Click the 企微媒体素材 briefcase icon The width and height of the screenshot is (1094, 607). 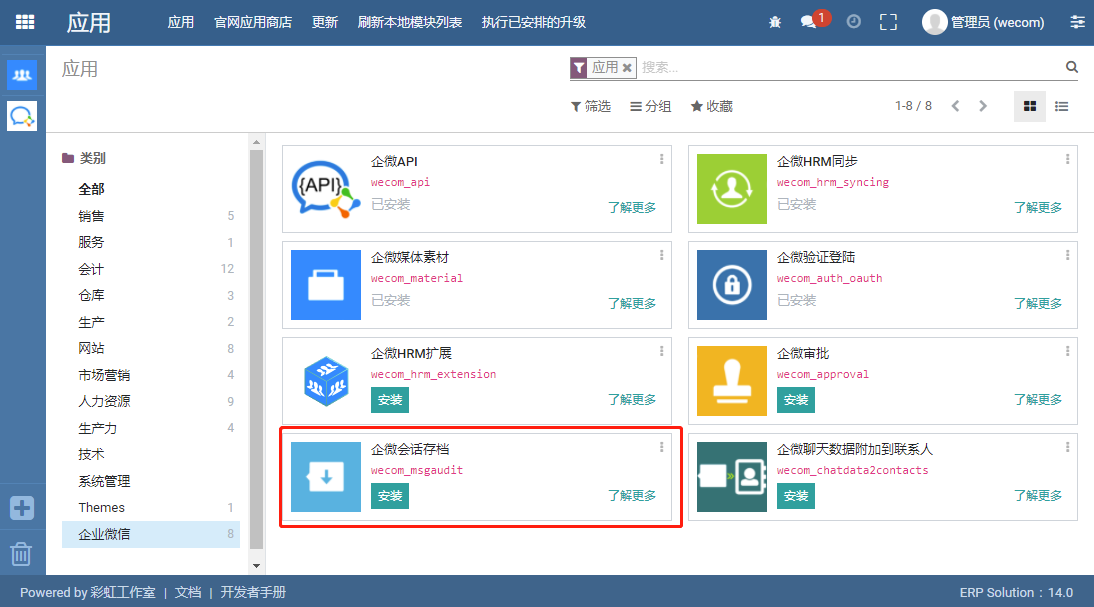(326, 285)
